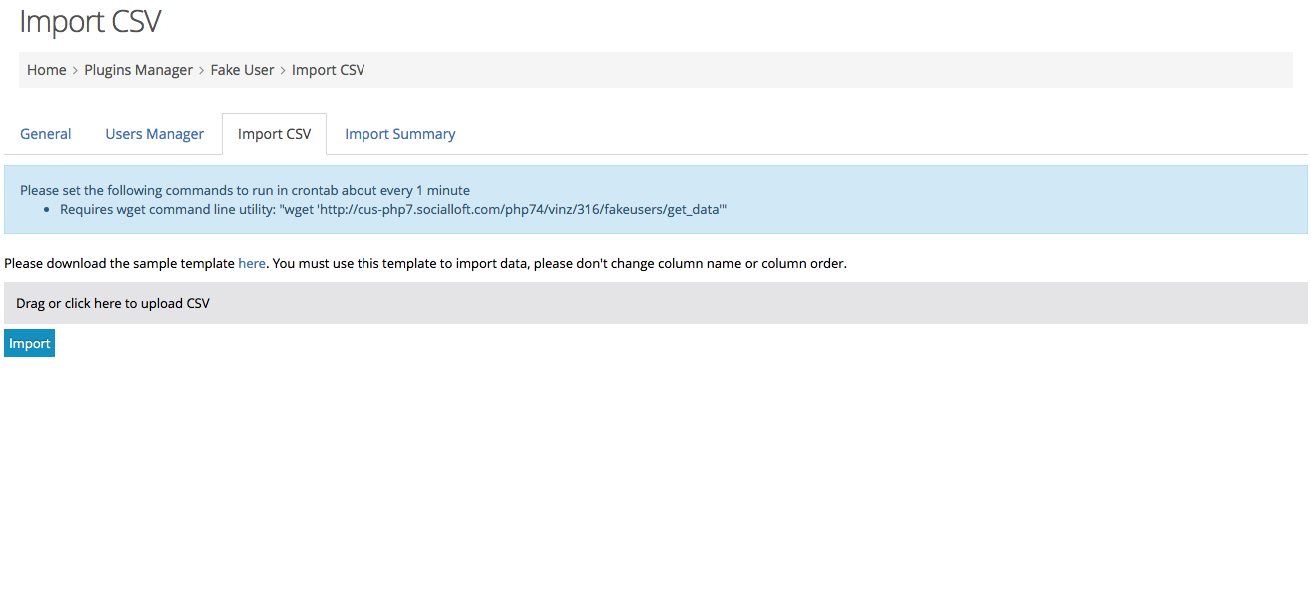The image size is (1311, 593).
Task: Open the General tab
Action: point(46,134)
